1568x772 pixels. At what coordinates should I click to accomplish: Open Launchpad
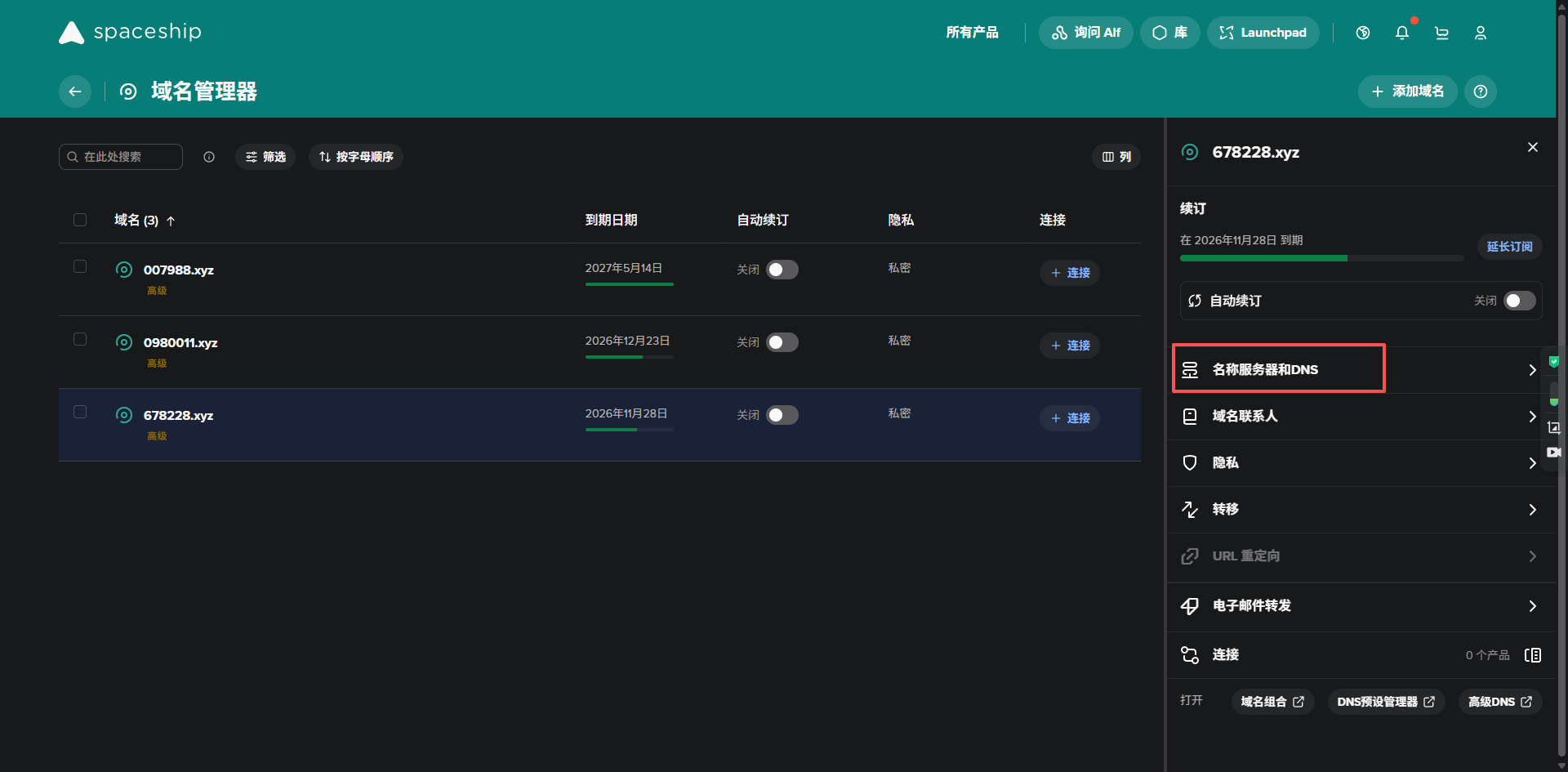tap(1263, 33)
